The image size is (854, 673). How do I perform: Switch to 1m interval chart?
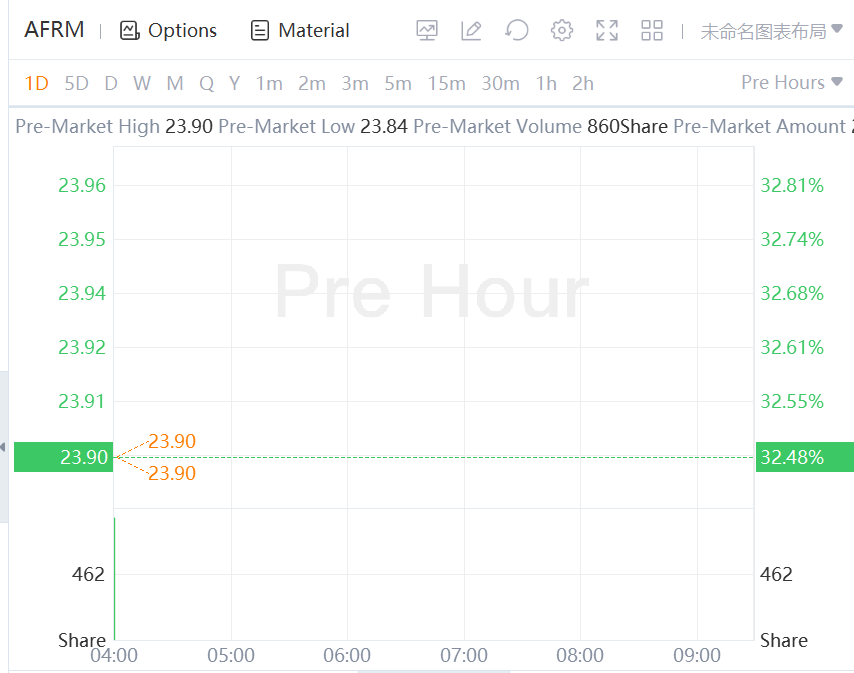pyautogui.click(x=269, y=83)
